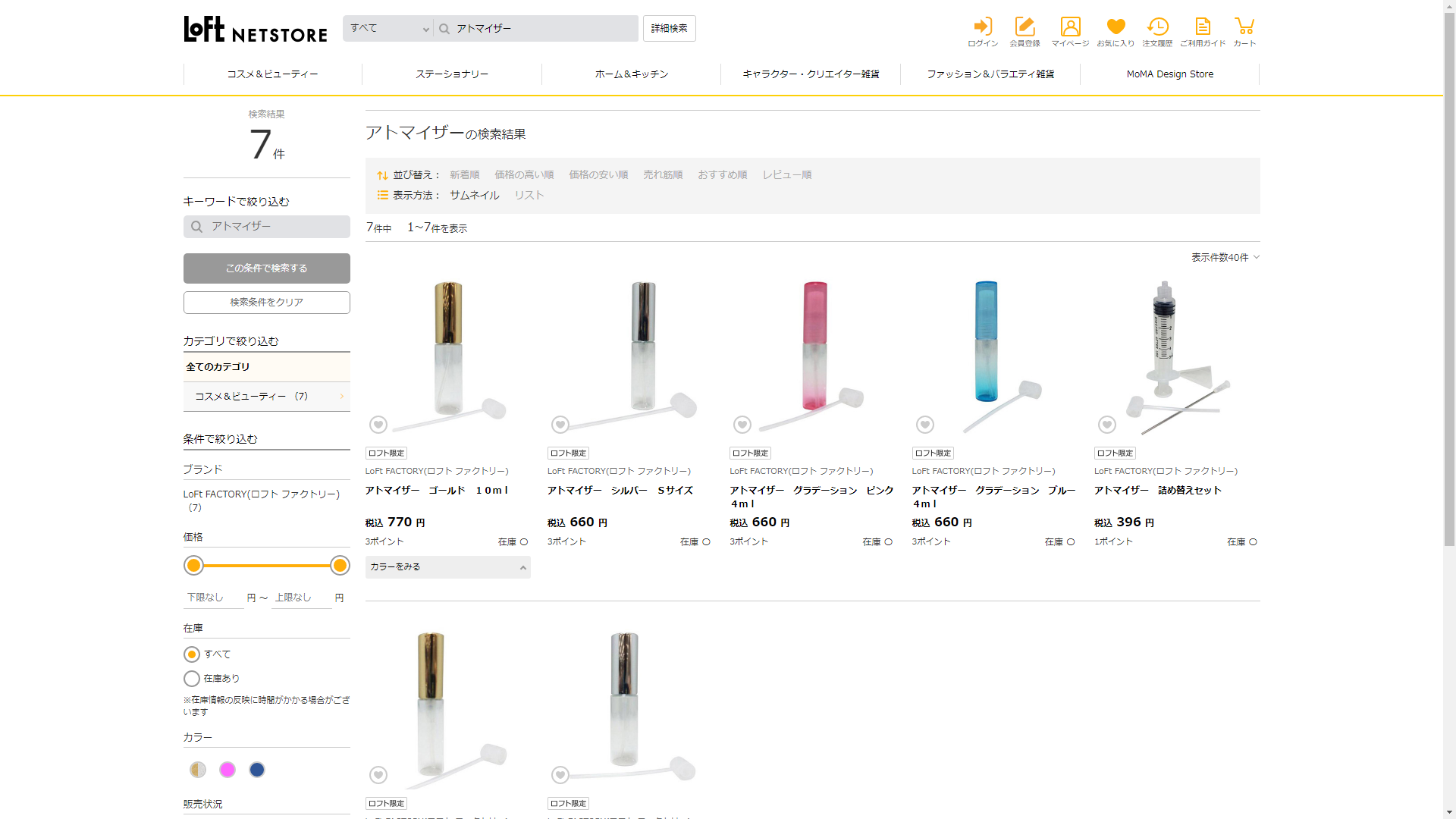Open the usage guide icon
This screenshot has width=1456, height=819.
pos(1203,32)
